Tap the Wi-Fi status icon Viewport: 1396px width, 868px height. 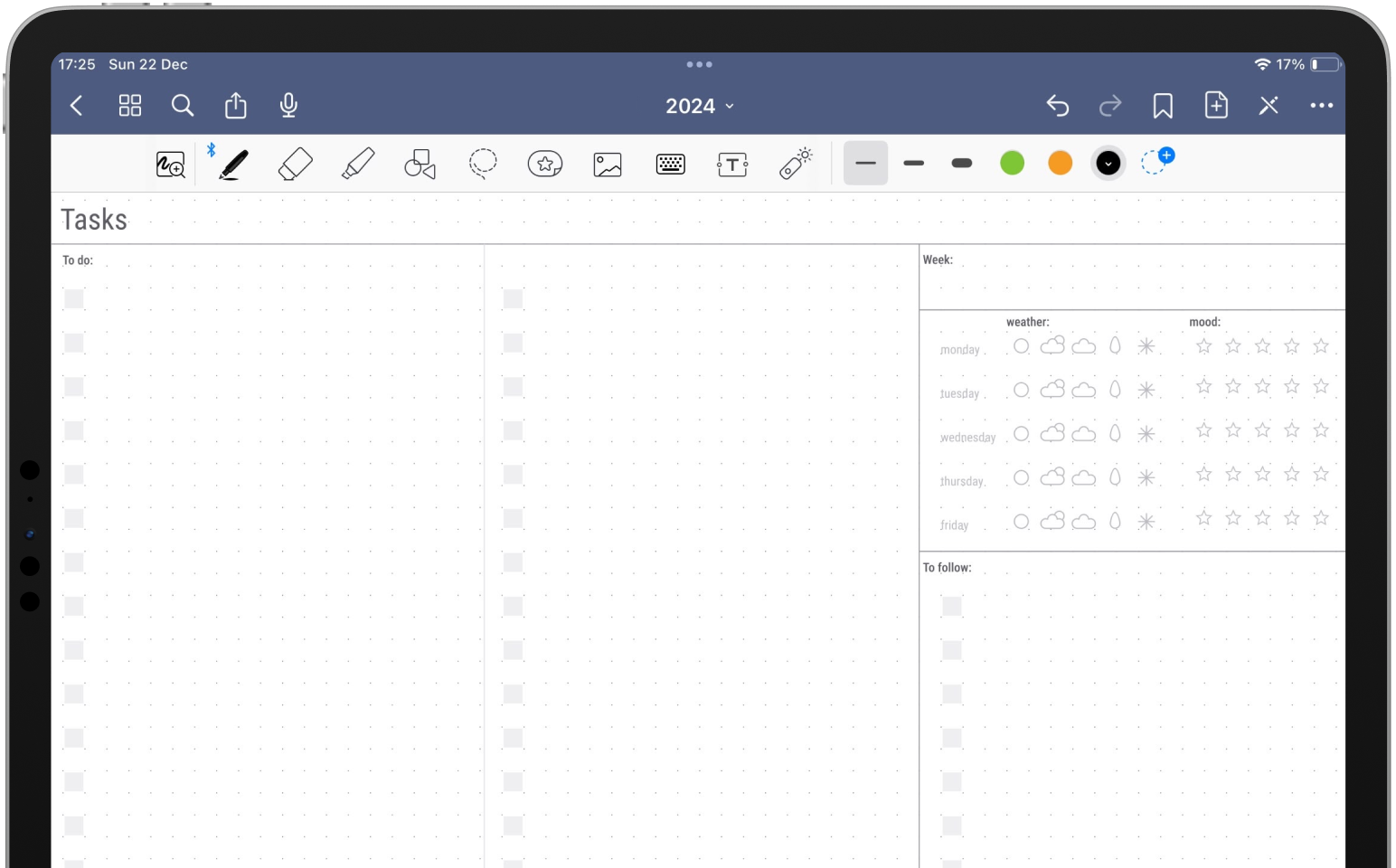tap(1262, 64)
